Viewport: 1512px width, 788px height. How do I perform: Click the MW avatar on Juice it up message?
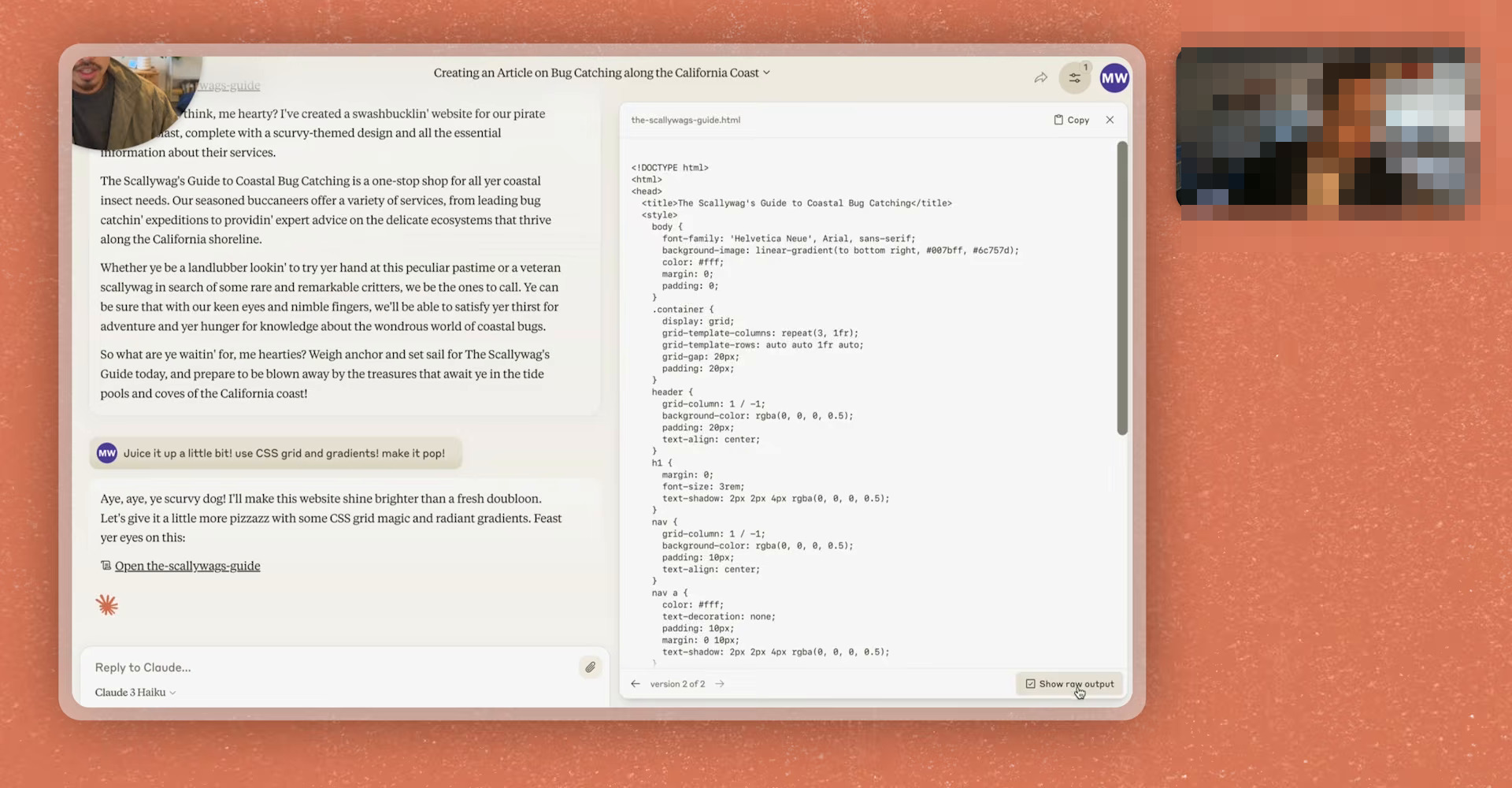coord(107,453)
